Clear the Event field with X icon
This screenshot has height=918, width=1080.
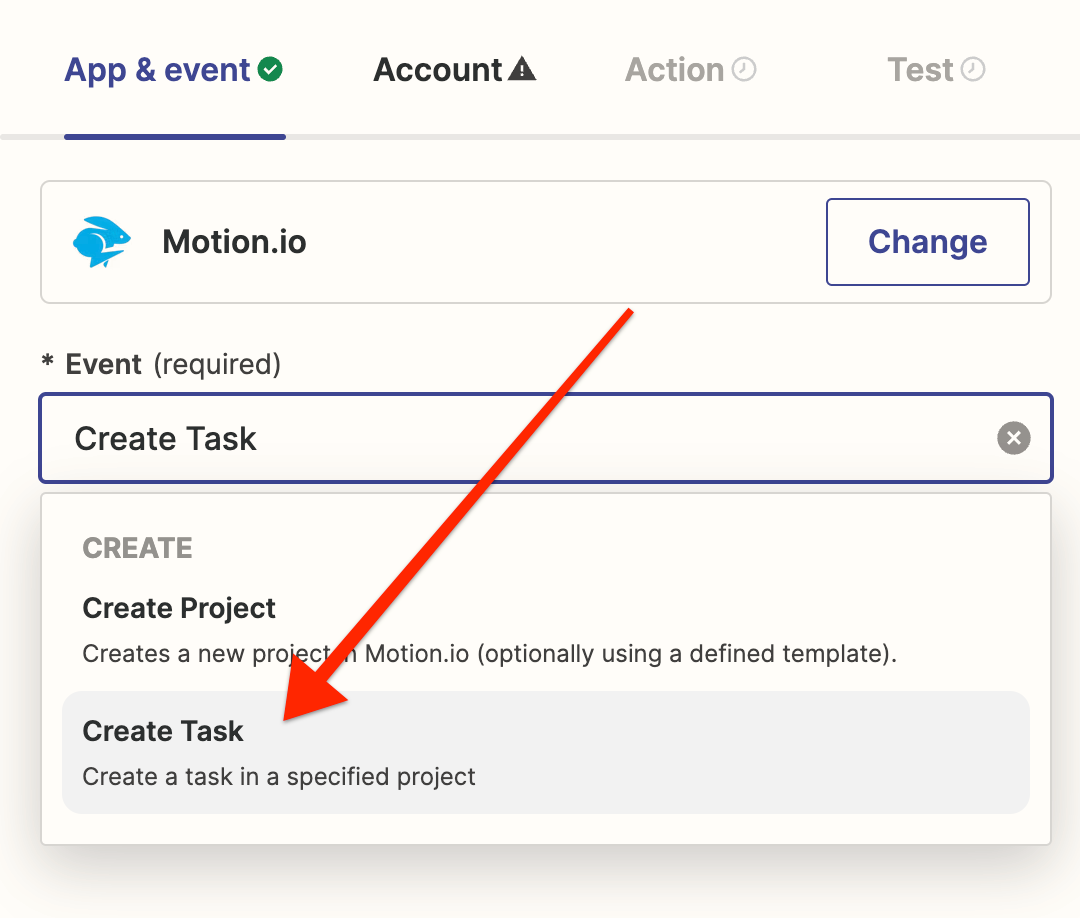click(1013, 438)
